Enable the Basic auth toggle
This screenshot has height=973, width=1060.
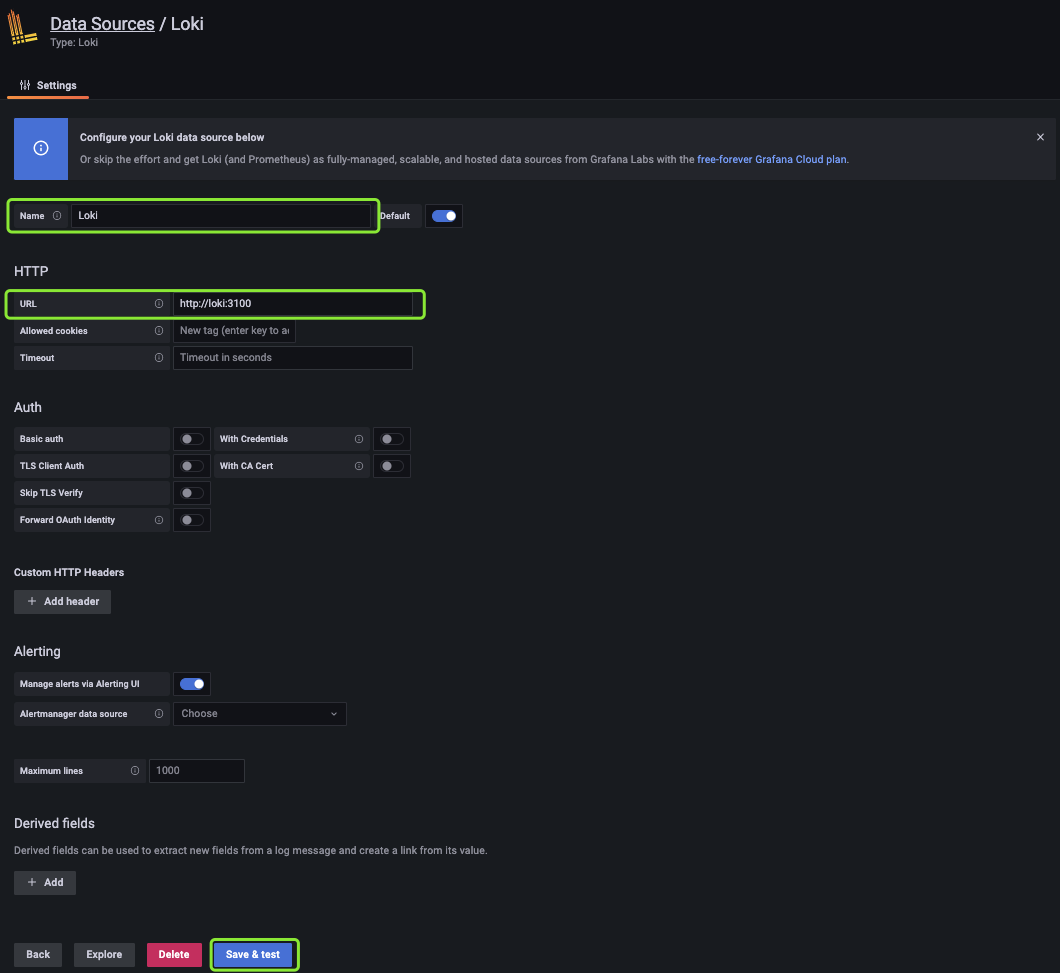pos(192,439)
